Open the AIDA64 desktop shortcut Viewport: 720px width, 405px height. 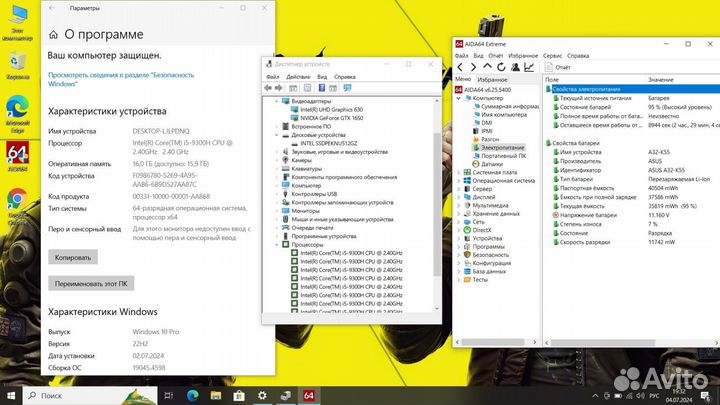tap(17, 153)
